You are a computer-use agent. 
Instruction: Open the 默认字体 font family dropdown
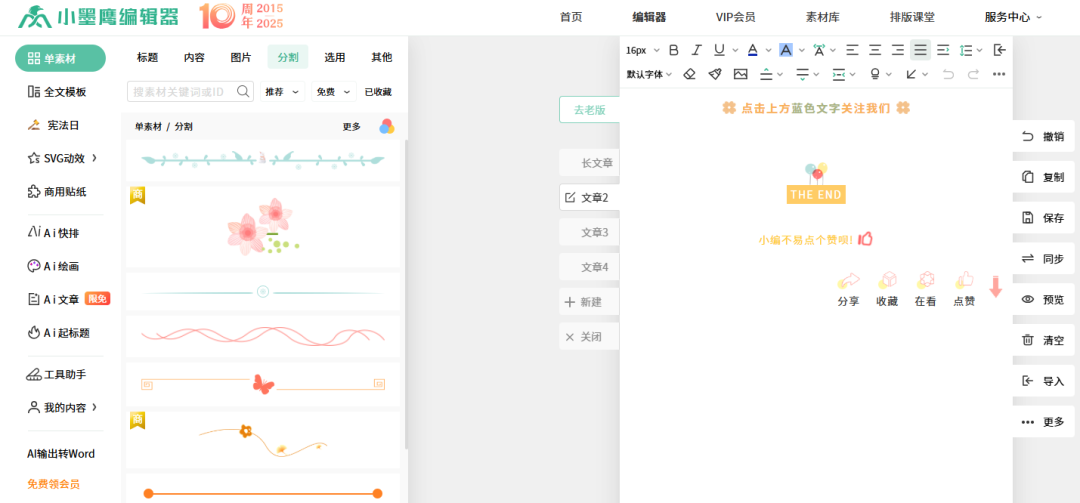(649, 74)
